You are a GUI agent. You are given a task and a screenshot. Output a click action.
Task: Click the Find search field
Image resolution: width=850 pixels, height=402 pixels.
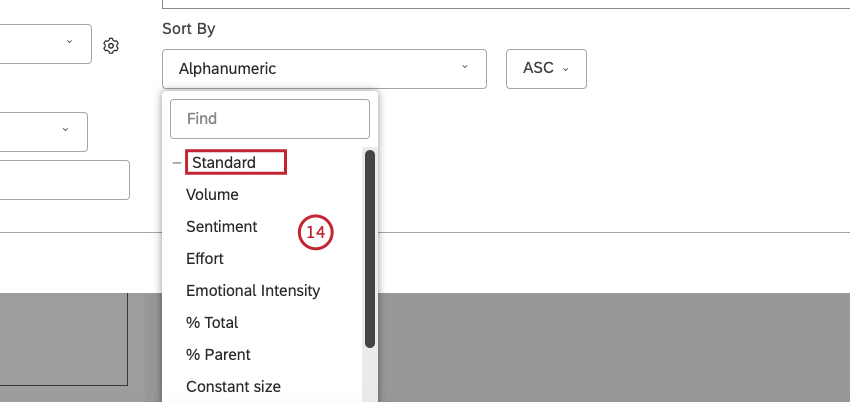pyautogui.click(x=270, y=118)
